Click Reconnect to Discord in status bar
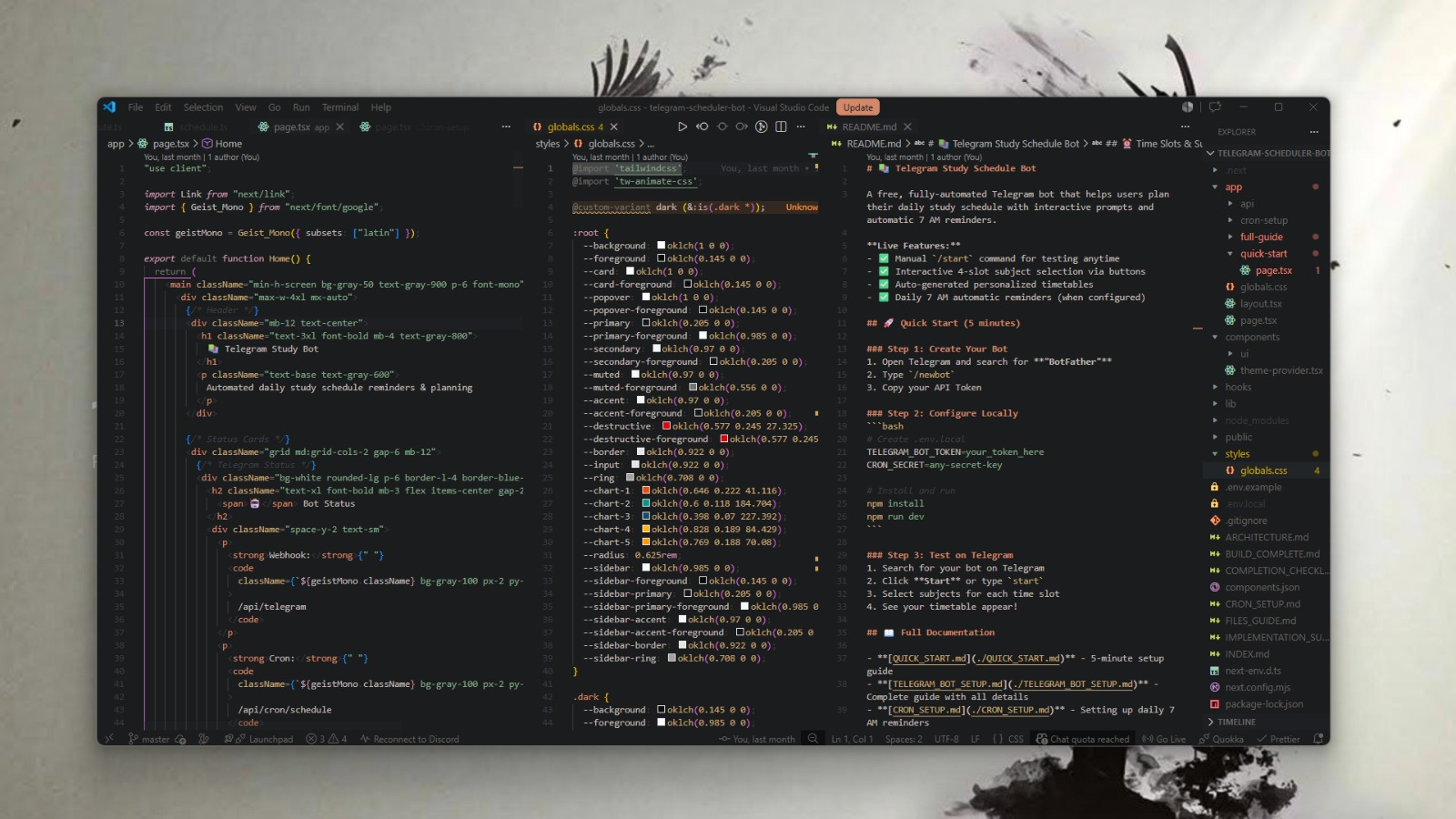The height and width of the screenshot is (819, 1456). 409,739
